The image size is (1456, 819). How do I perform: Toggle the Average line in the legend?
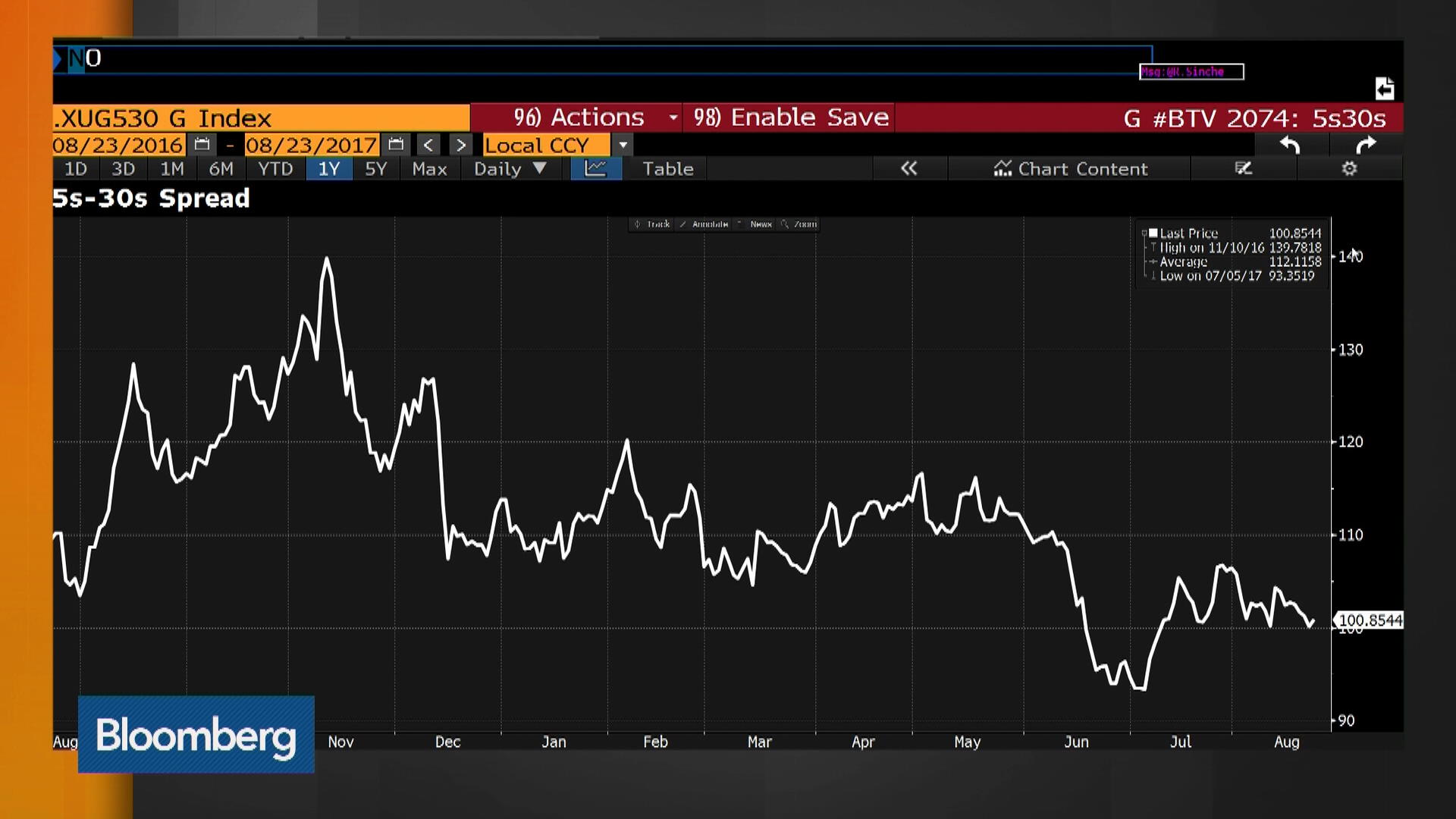point(1185,262)
